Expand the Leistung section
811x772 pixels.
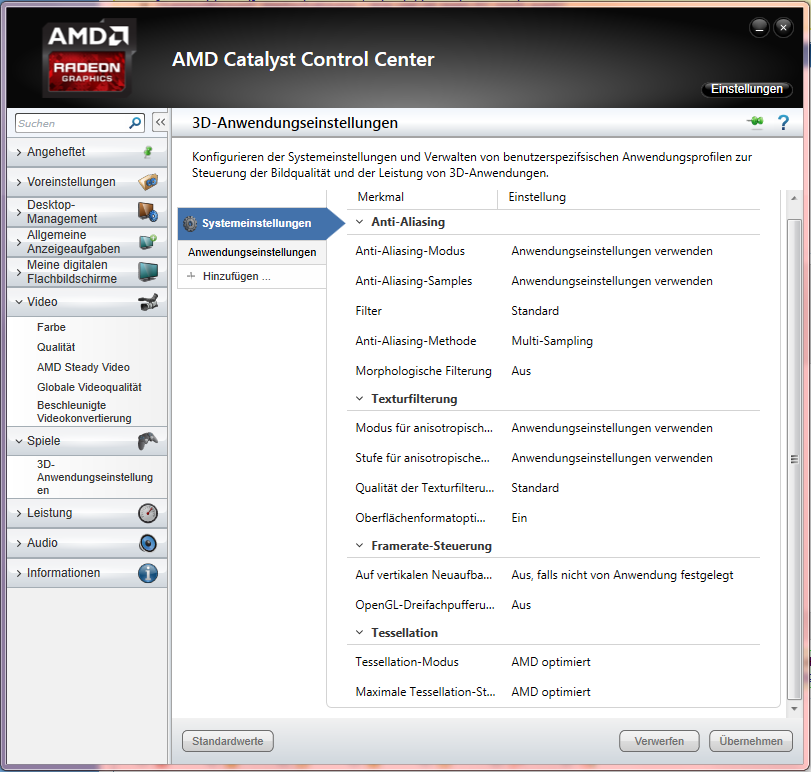pos(19,513)
